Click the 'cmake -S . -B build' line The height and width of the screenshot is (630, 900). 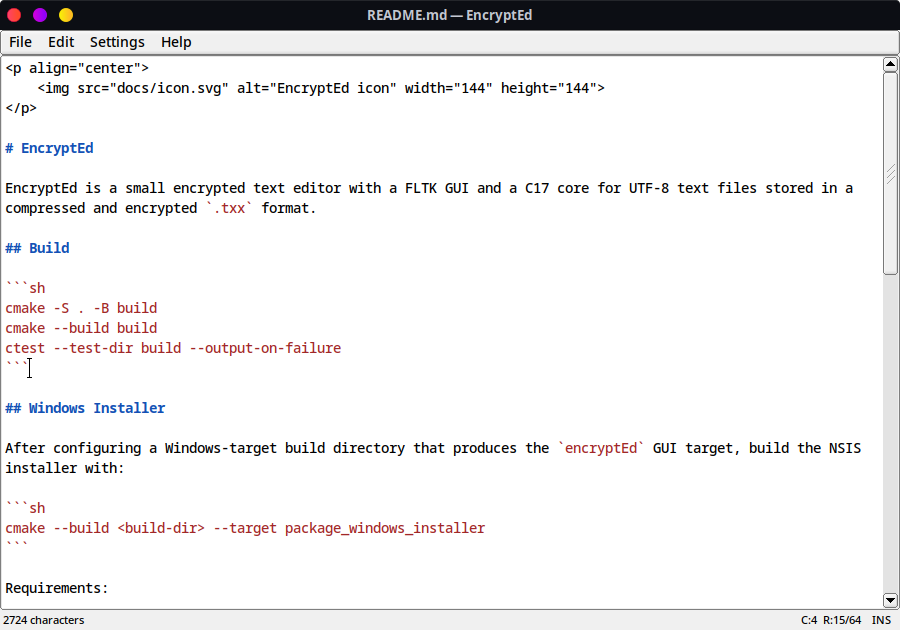(81, 308)
